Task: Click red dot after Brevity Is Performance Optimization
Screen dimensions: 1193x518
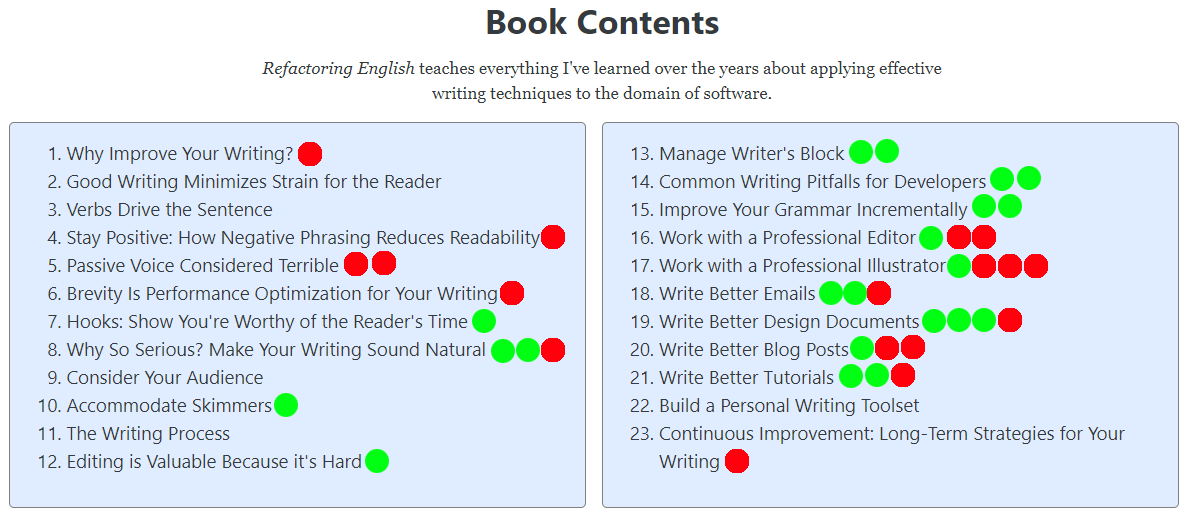Action: click(x=512, y=293)
